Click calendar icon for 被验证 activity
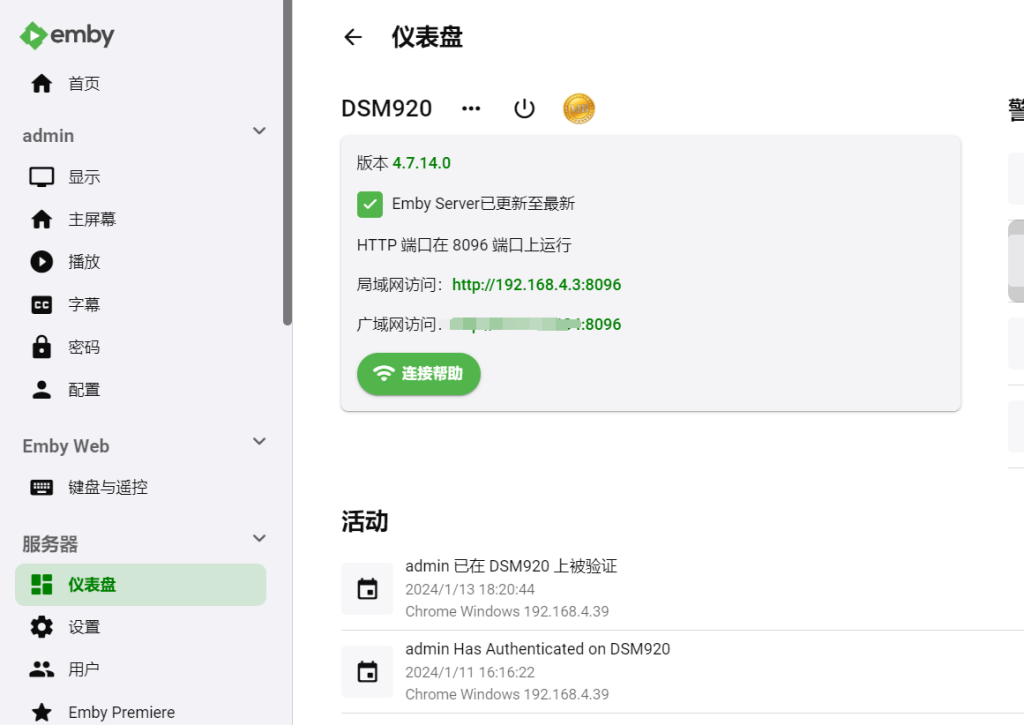This screenshot has height=725, width=1024. pyautogui.click(x=368, y=588)
